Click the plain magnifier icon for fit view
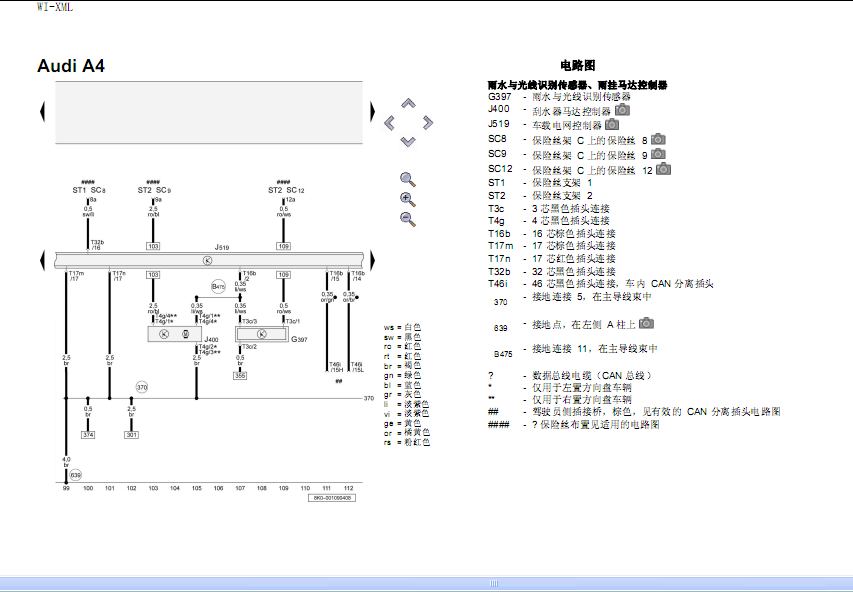Image resolution: width=853 pixels, height=592 pixels. click(408, 180)
